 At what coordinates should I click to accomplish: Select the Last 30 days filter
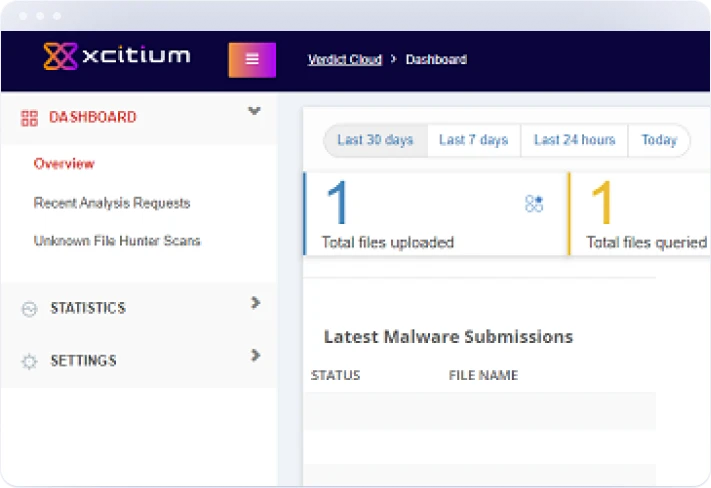click(x=375, y=140)
